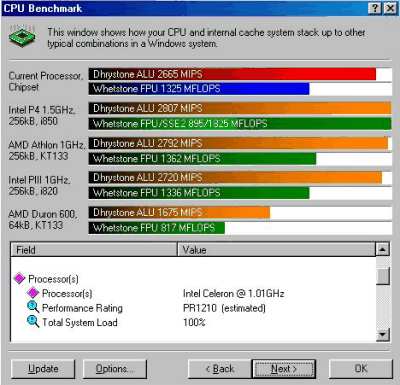
Task: Click the Field column header
Action: click(94, 250)
